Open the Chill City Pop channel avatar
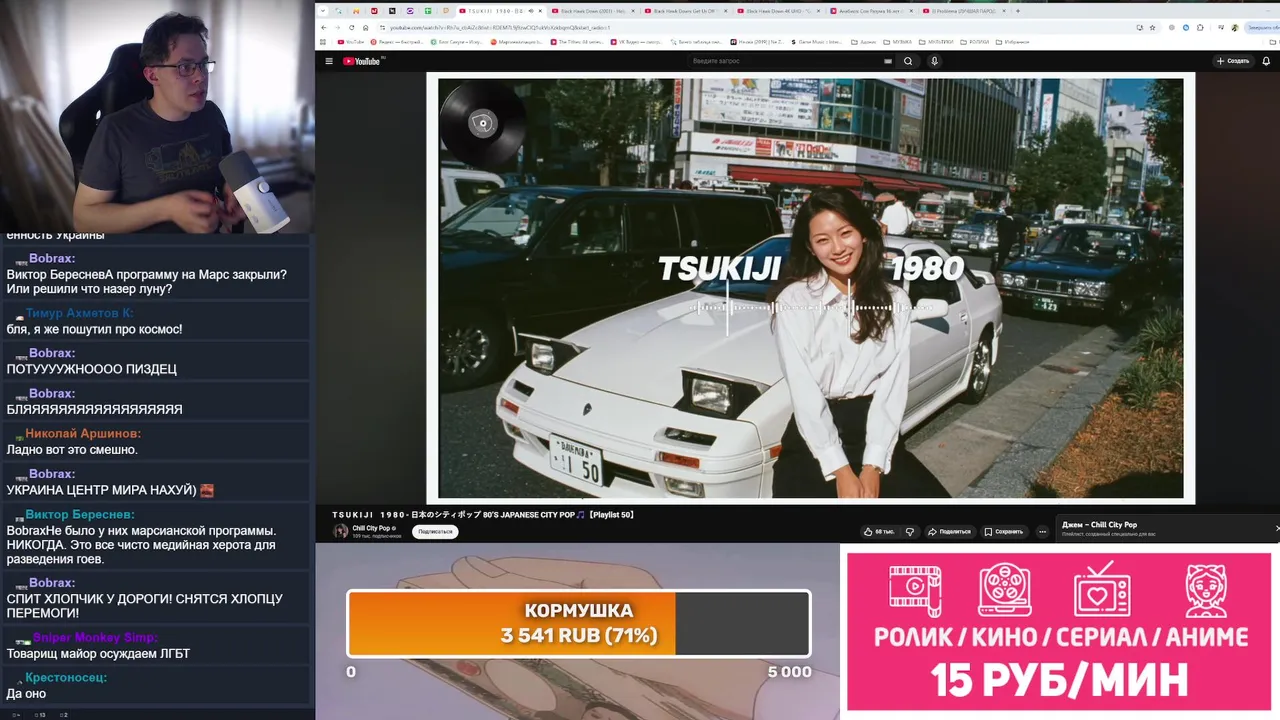This screenshot has width=1280, height=720. pos(341,531)
